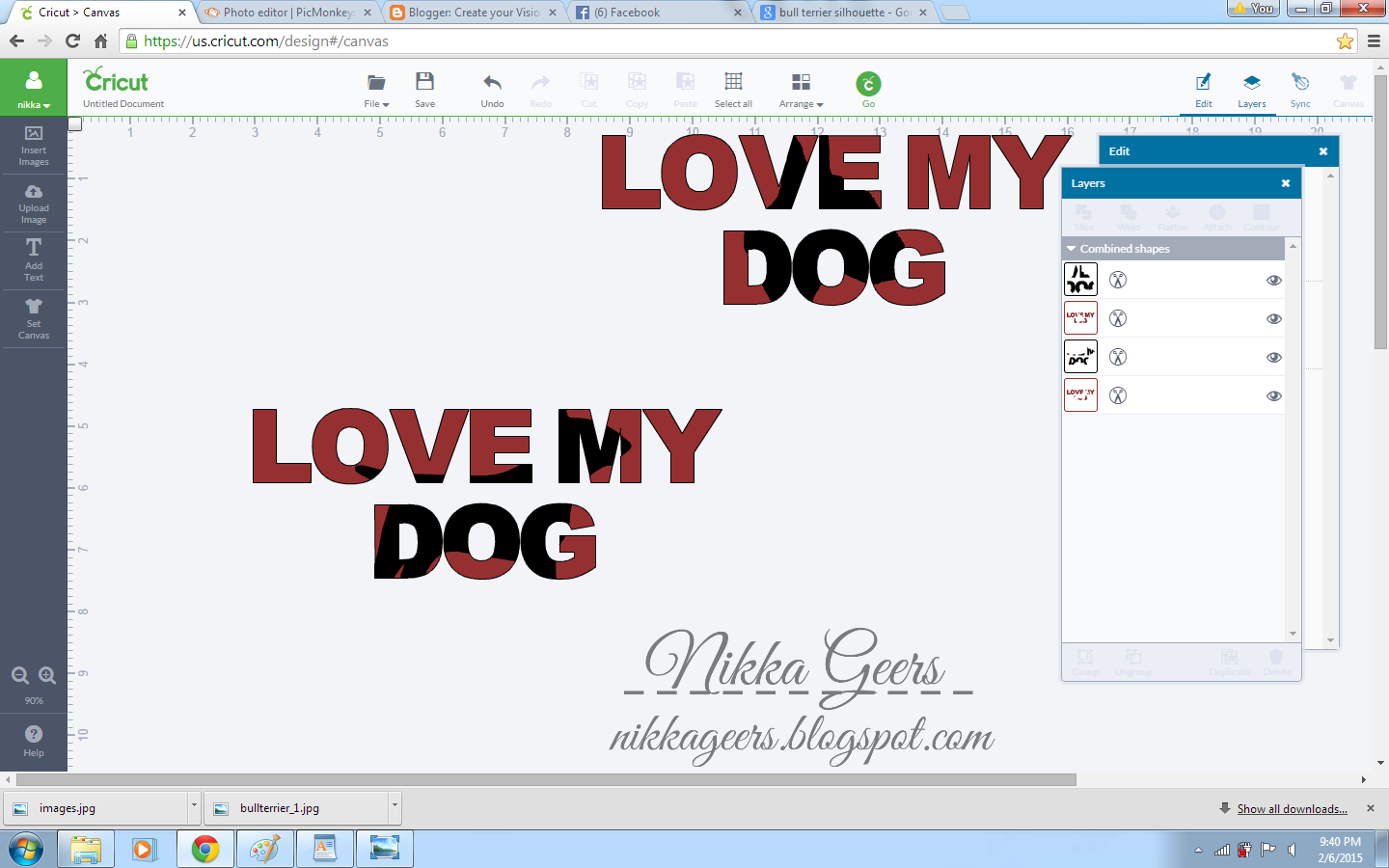Open the Arrange dropdown
Screen dimensions: 1389x868
tap(801, 89)
